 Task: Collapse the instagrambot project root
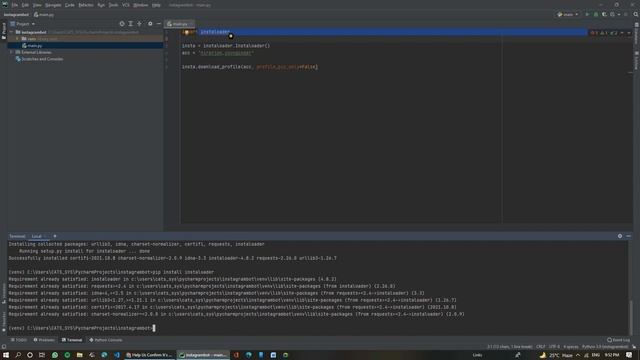click(11, 32)
